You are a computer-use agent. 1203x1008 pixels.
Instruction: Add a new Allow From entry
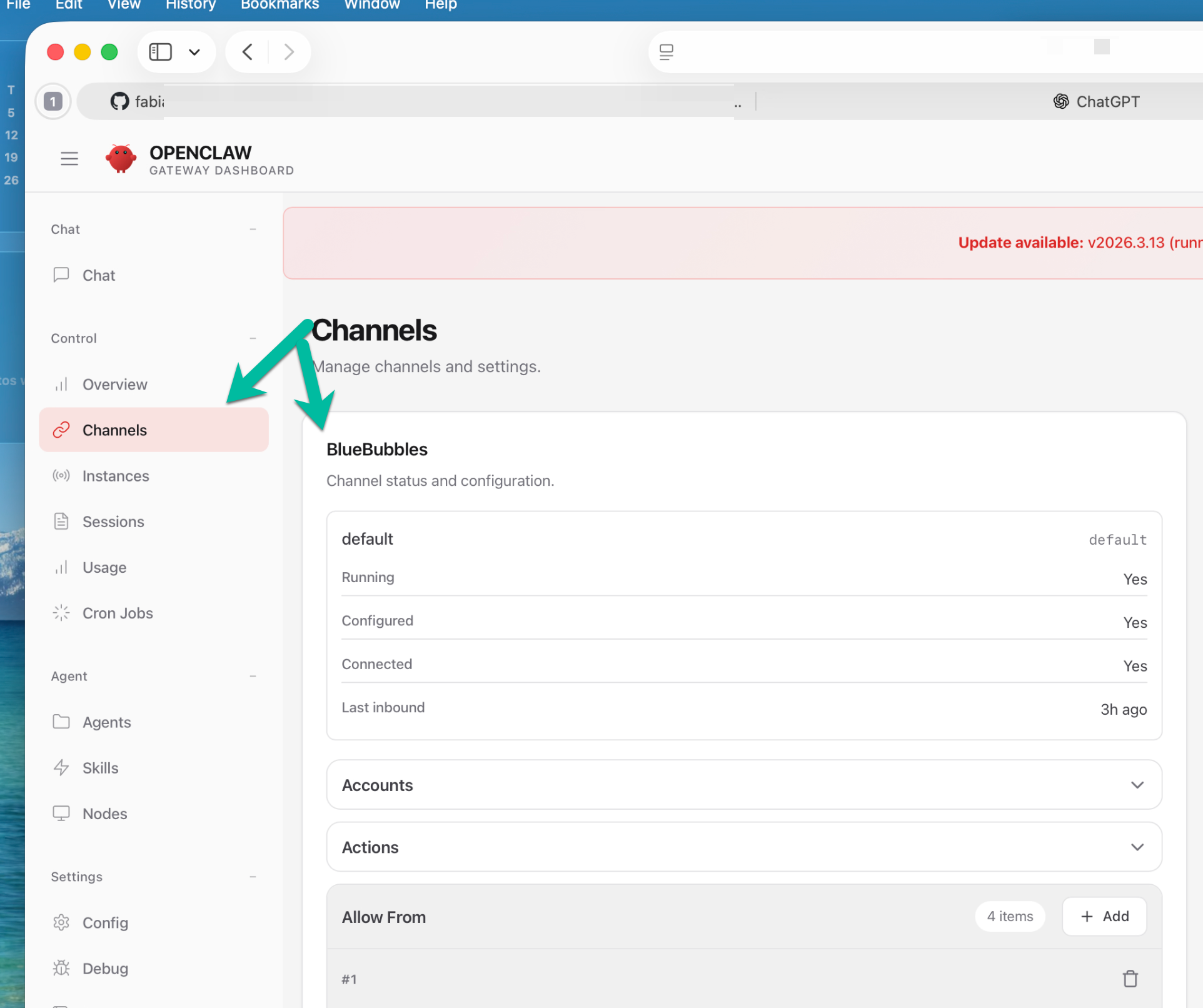point(1104,916)
